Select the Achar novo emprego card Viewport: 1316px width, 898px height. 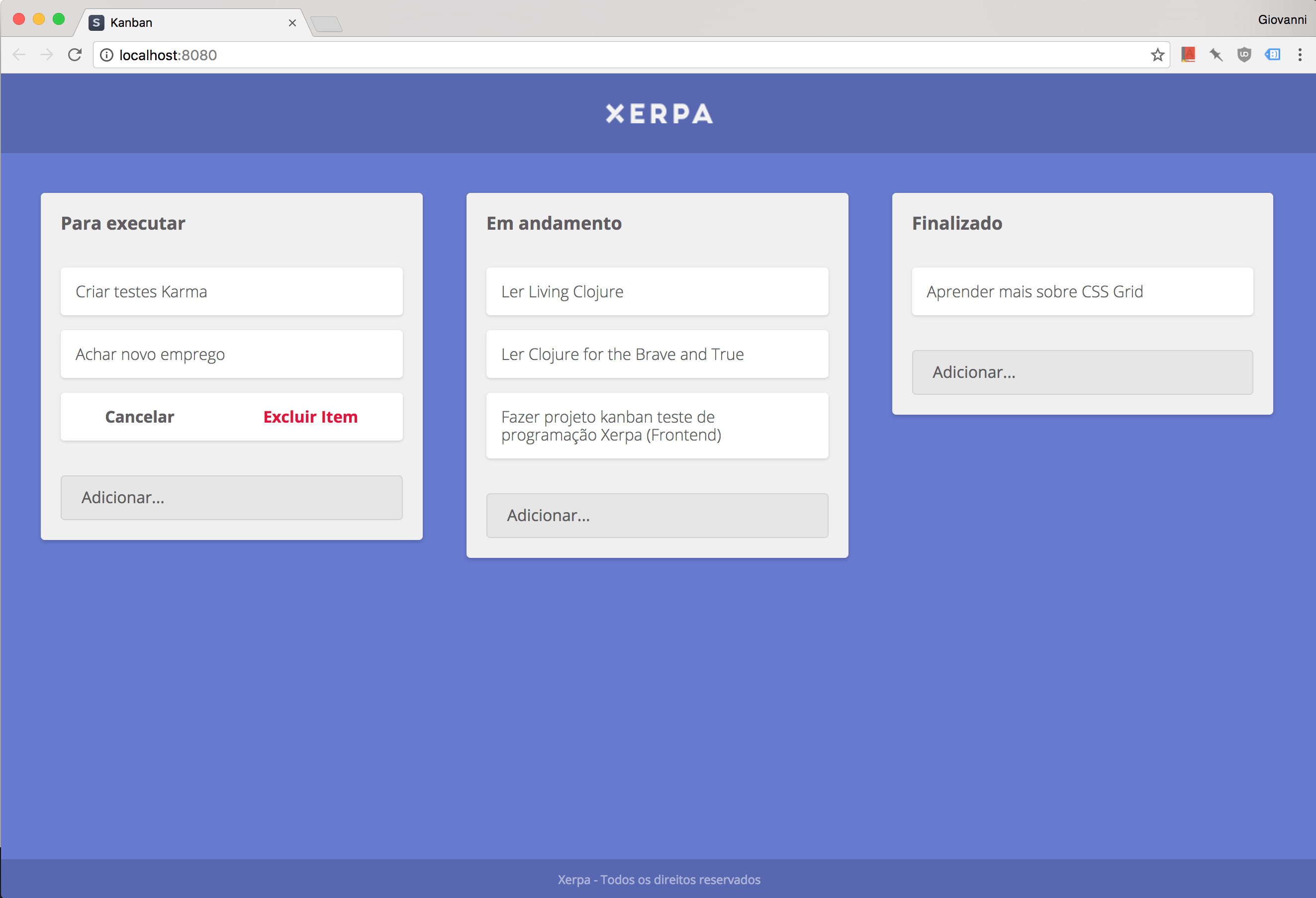click(x=232, y=354)
